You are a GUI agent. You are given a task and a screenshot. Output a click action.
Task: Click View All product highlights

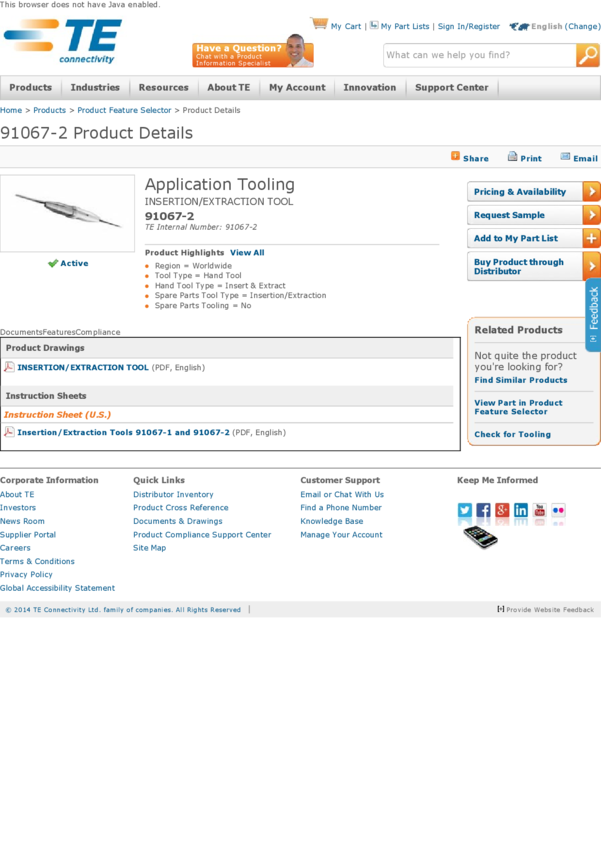[247, 253]
